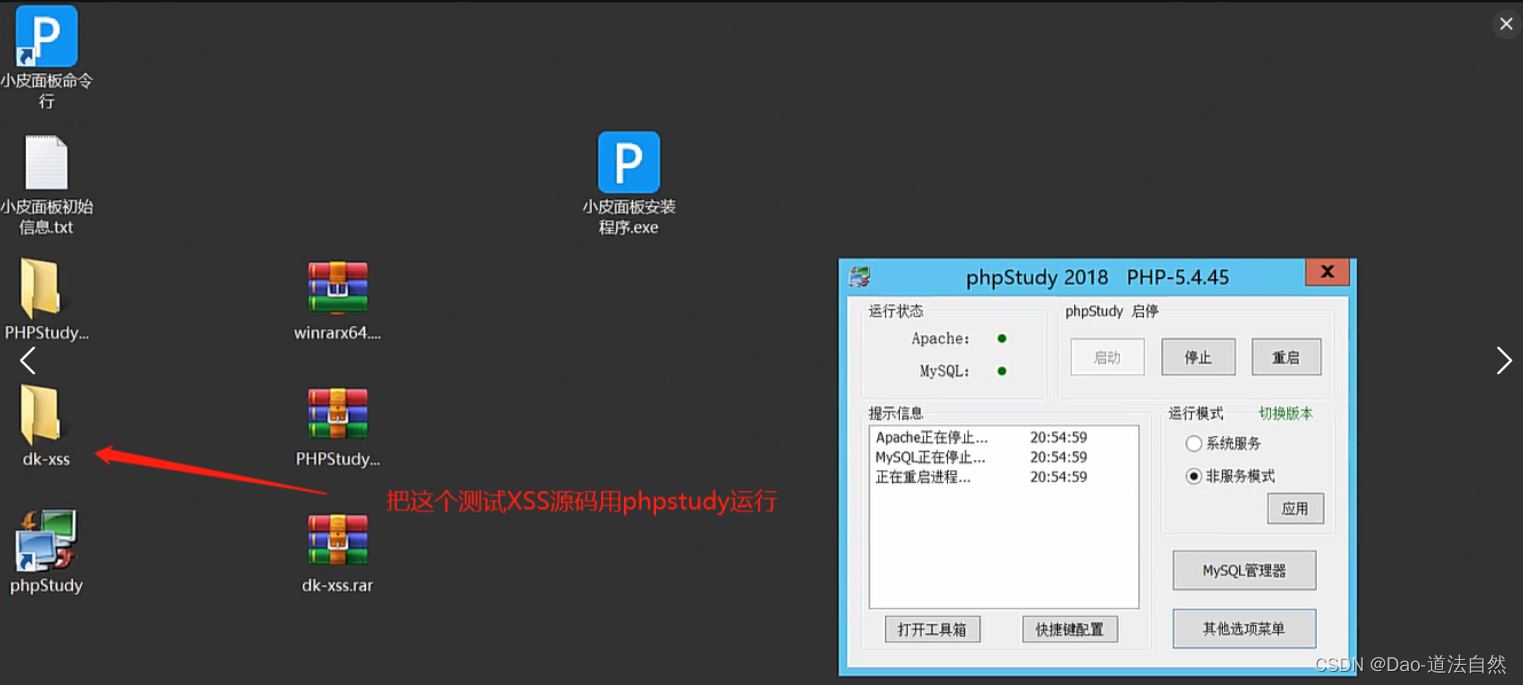Open the 小皮面板初始信息.txt file icon
The width and height of the screenshot is (1523, 685).
46,162
